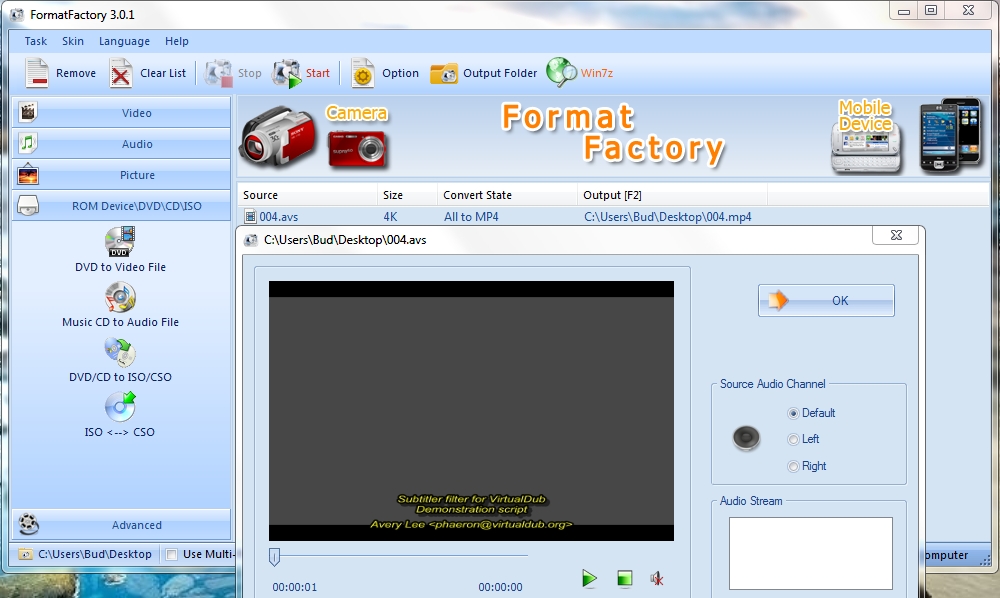Click the FormatFactory title bar app icon
Screen dimensions: 1000x598
pos(17,14)
